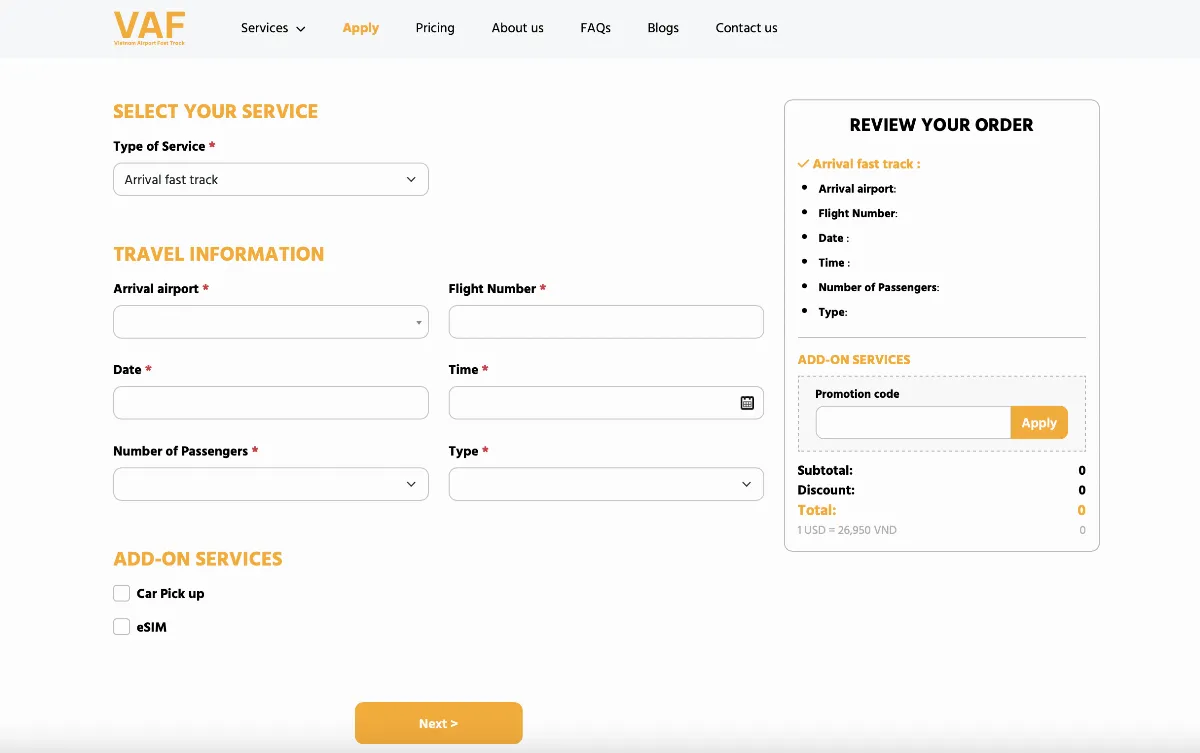Viewport: 1200px width, 753px height.
Task: Expand the Number of Passengers dropdown
Action: [x=271, y=484]
